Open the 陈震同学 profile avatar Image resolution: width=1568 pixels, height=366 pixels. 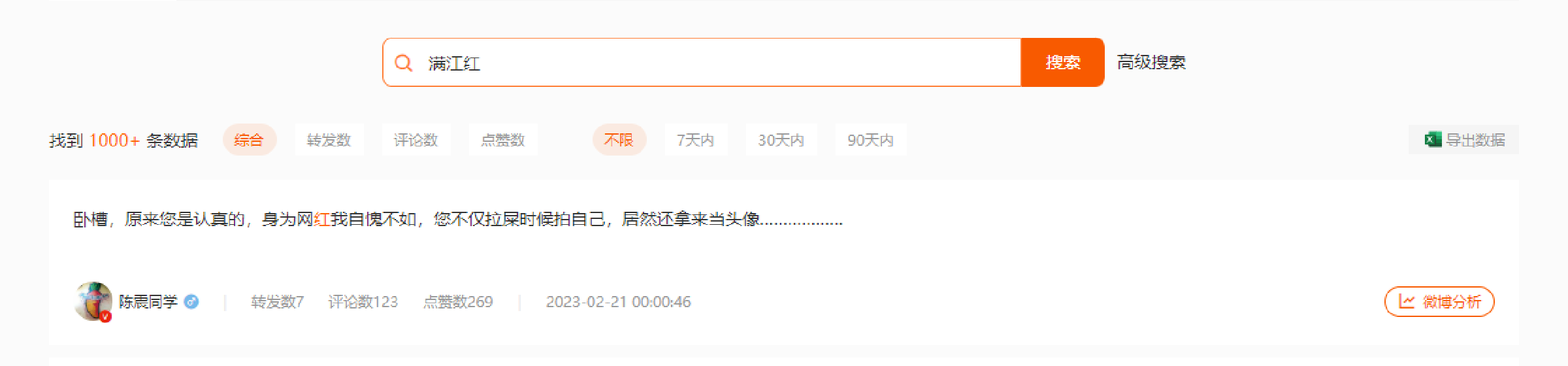(93, 301)
